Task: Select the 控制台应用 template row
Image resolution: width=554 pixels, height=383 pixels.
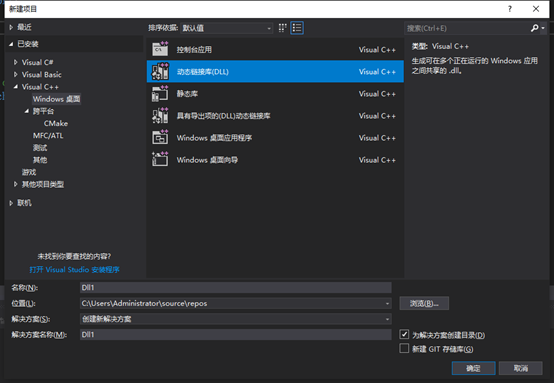Action: point(275,49)
